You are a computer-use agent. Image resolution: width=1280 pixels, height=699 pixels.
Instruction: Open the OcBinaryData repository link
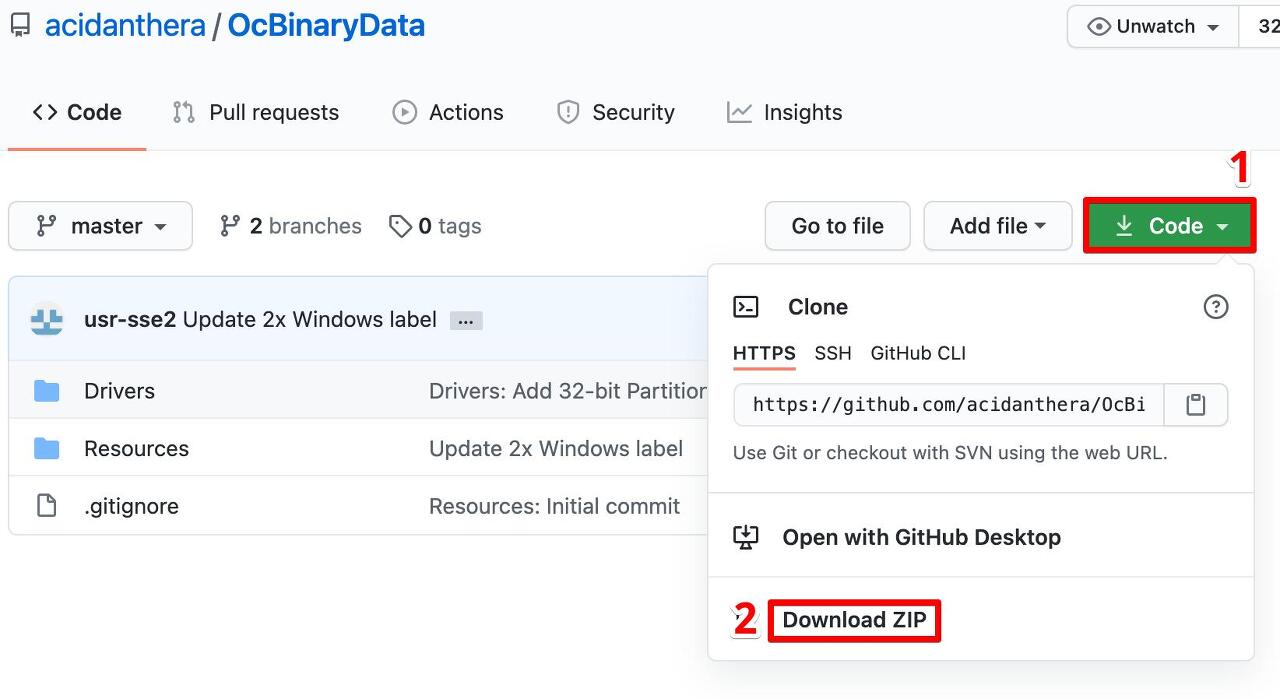pos(326,26)
